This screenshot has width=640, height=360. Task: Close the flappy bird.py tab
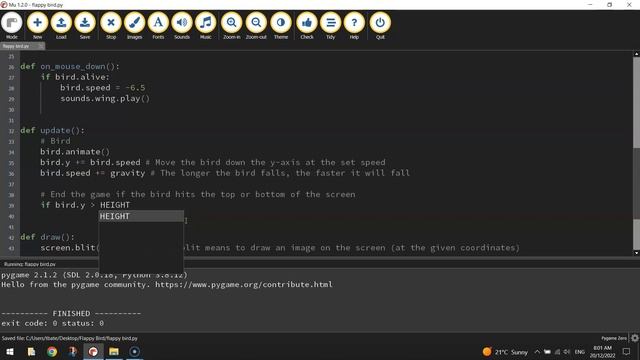click(x=41, y=46)
